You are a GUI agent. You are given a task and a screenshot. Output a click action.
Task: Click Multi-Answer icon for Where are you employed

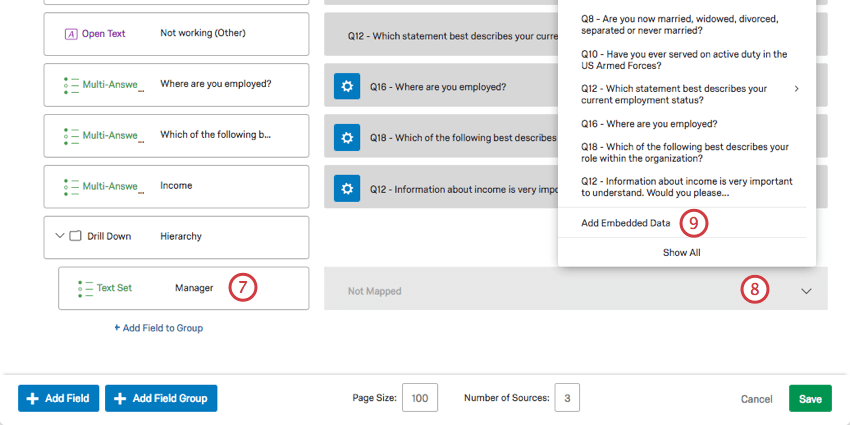point(71,84)
